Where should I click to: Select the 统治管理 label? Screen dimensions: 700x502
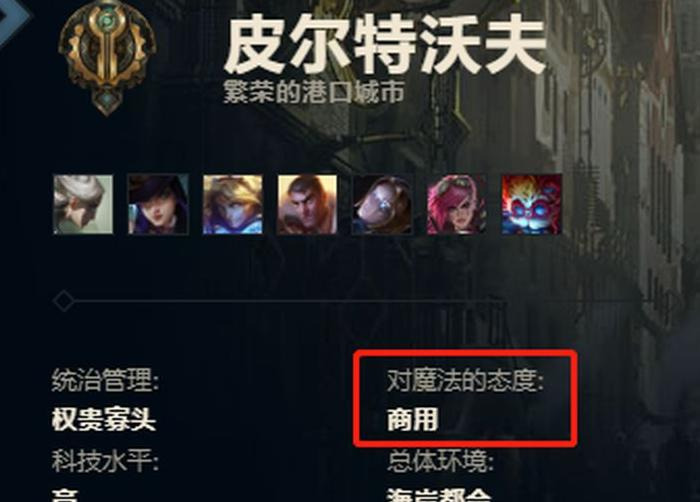[105, 381]
